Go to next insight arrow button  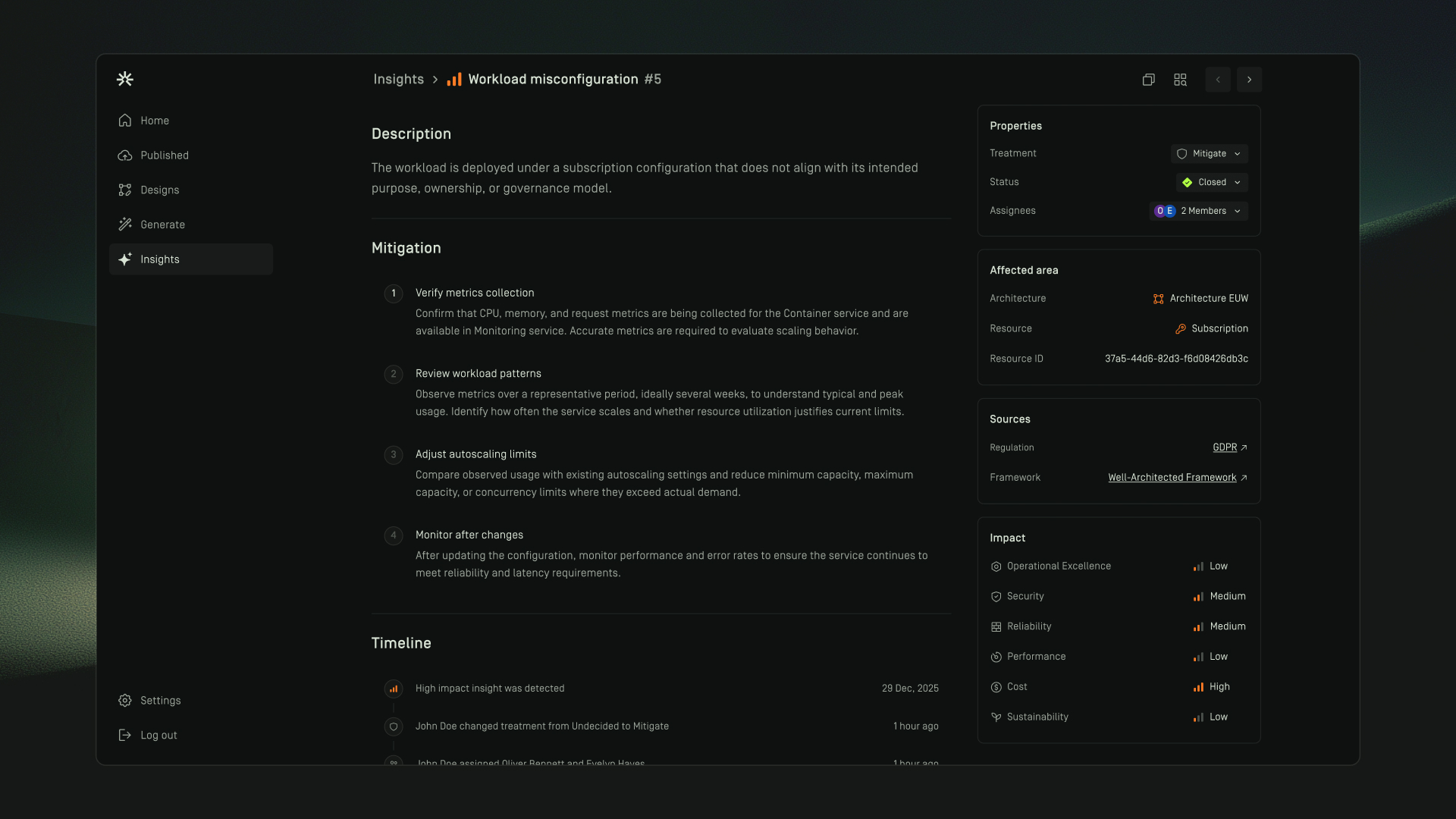1249,80
